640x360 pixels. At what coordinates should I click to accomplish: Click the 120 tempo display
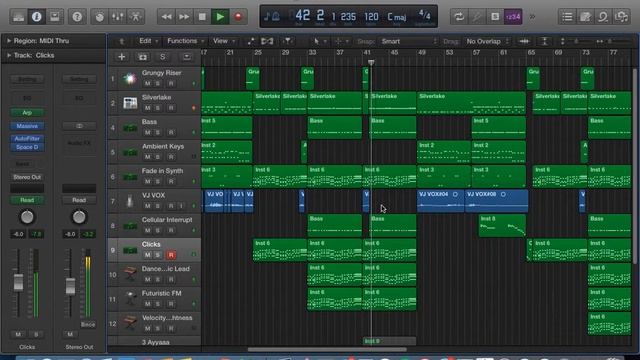371,17
